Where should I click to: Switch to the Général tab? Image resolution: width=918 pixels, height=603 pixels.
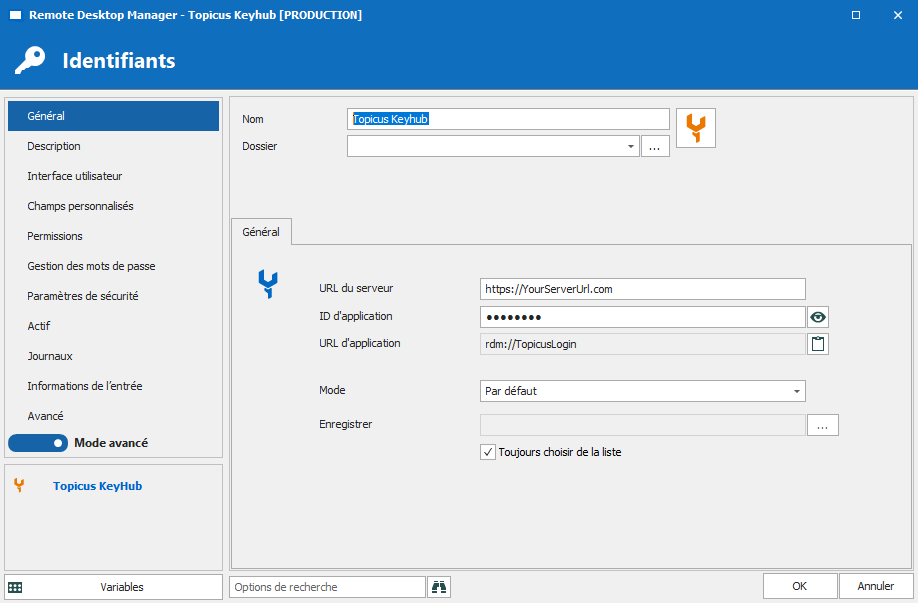(x=261, y=231)
